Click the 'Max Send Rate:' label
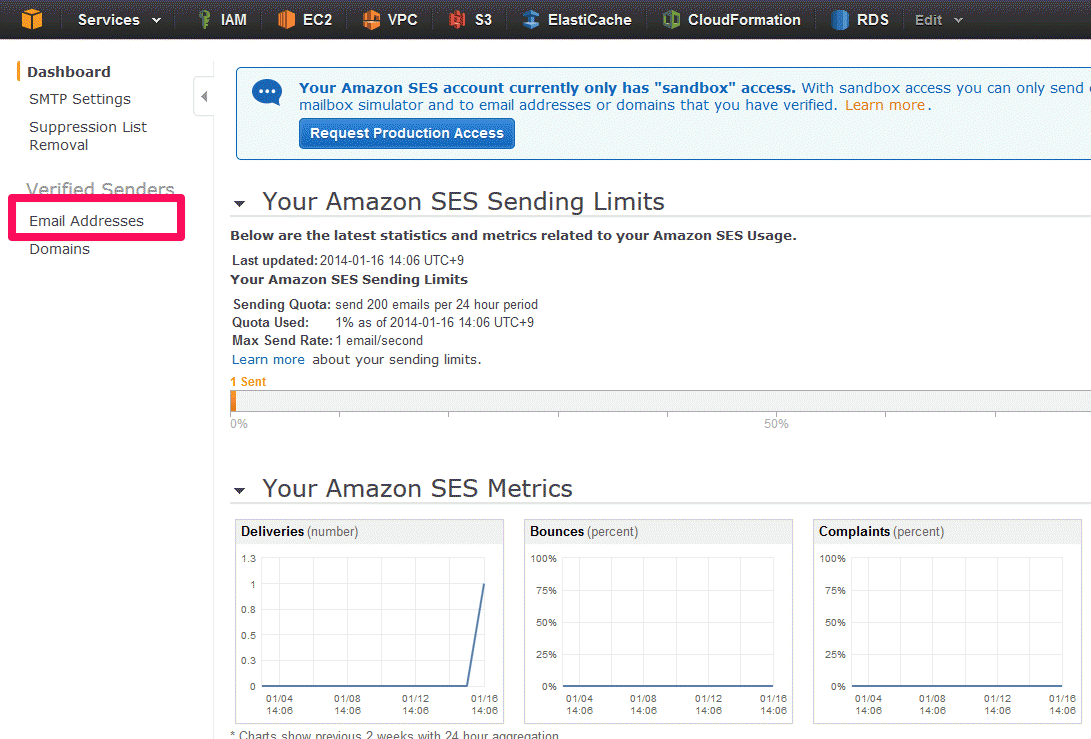Viewport: 1091px width, 739px height. (x=282, y=340)
